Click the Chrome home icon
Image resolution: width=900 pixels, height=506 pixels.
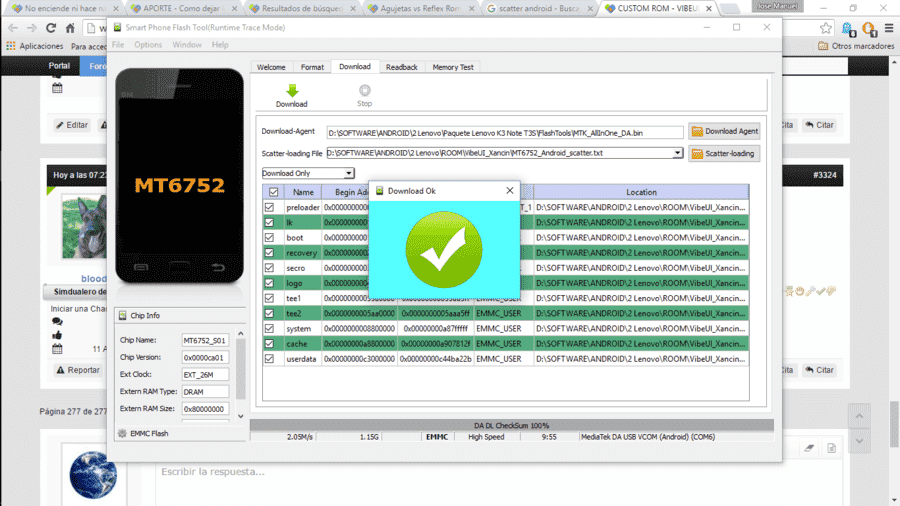tap(70, 28)
